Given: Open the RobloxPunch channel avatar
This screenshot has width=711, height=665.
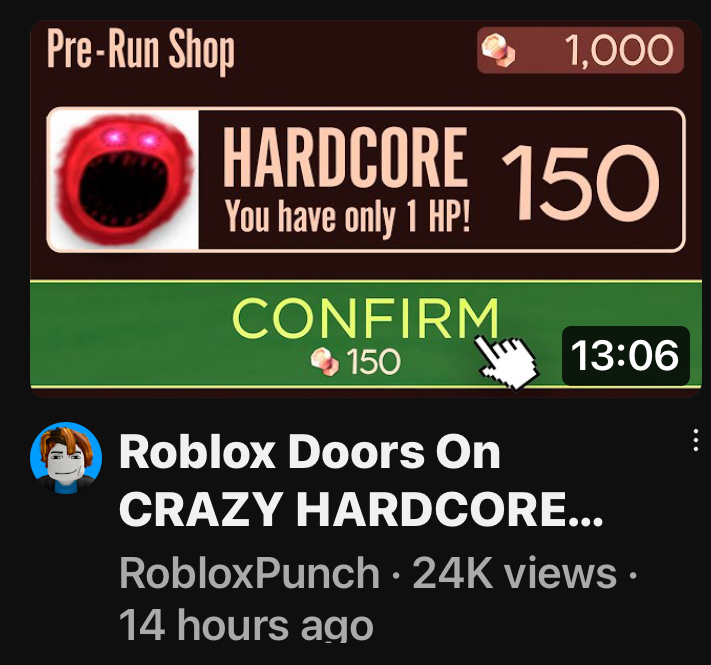Looking at the screenshot, I should coord(66,457).
